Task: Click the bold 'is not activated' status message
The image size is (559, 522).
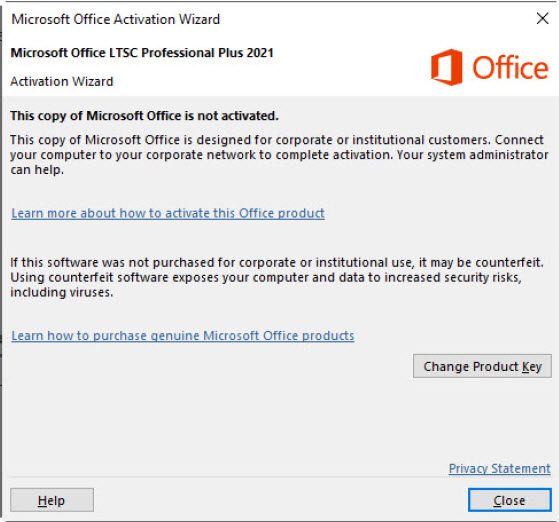Action: pos(144,116)
